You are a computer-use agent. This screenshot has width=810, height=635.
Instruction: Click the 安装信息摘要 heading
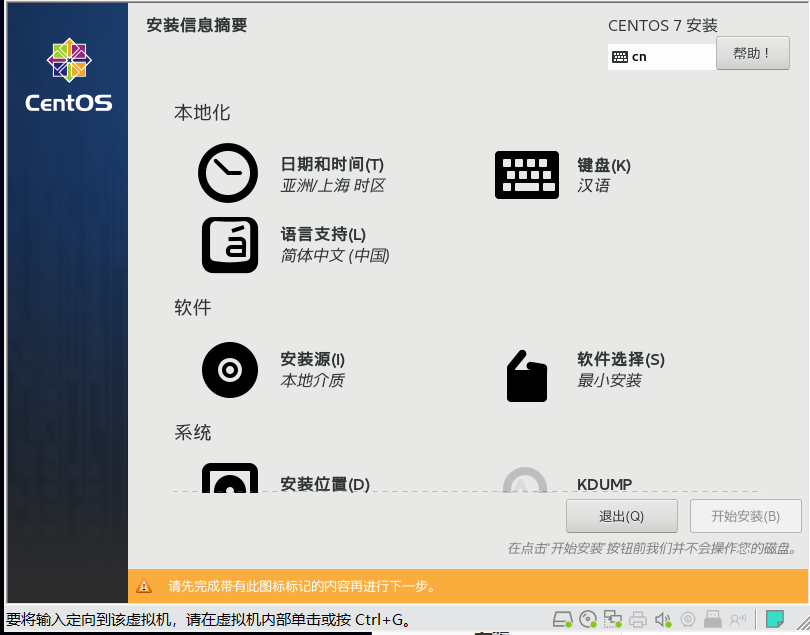coord(197,25)
